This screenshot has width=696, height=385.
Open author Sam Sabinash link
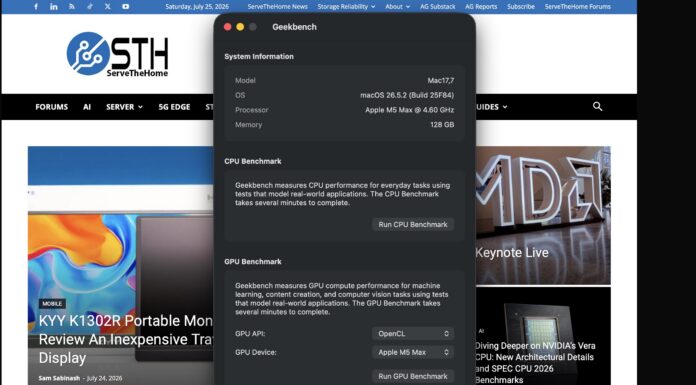[59, 378]
